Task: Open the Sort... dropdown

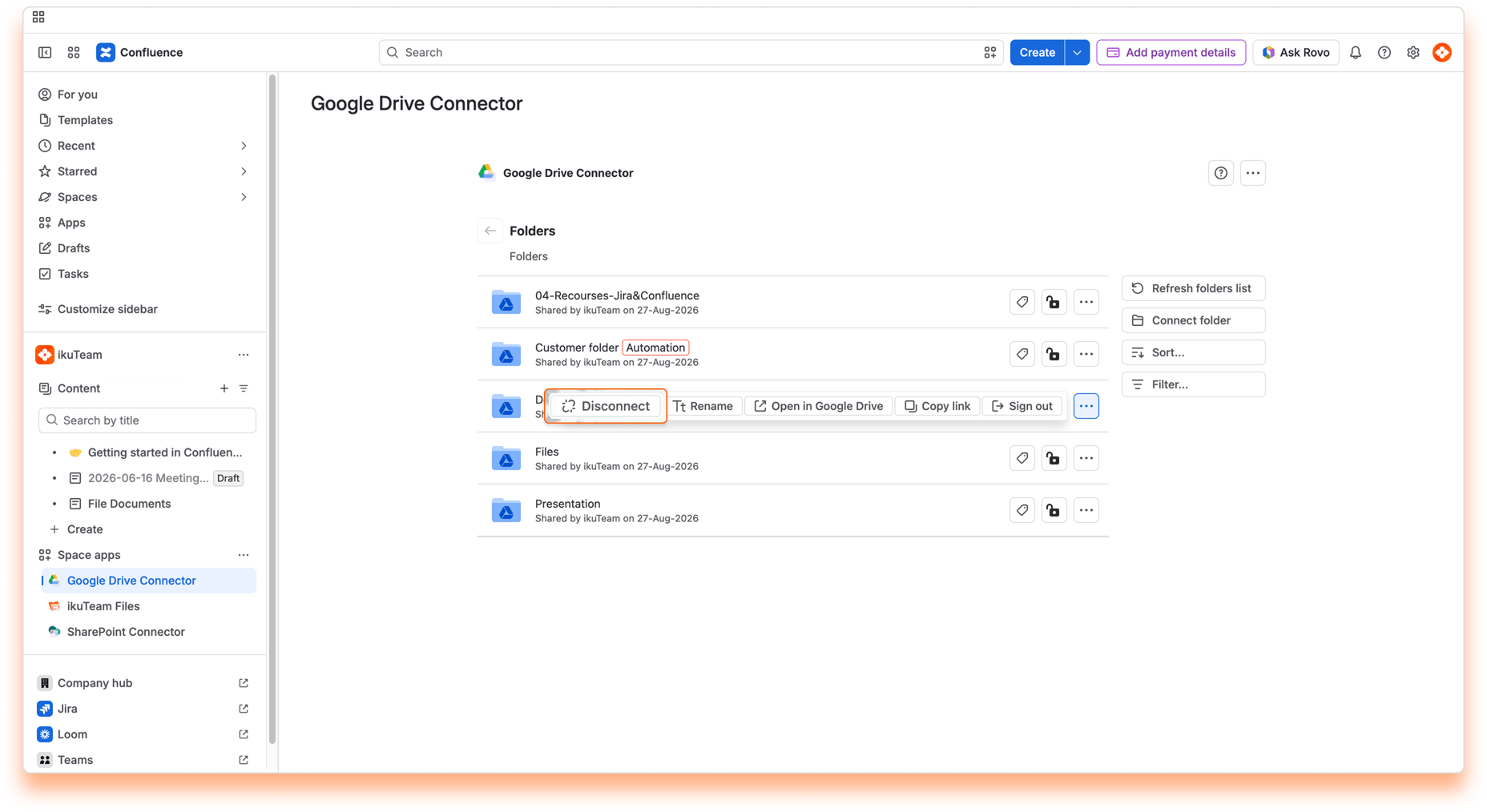Action: (1193, 352)
